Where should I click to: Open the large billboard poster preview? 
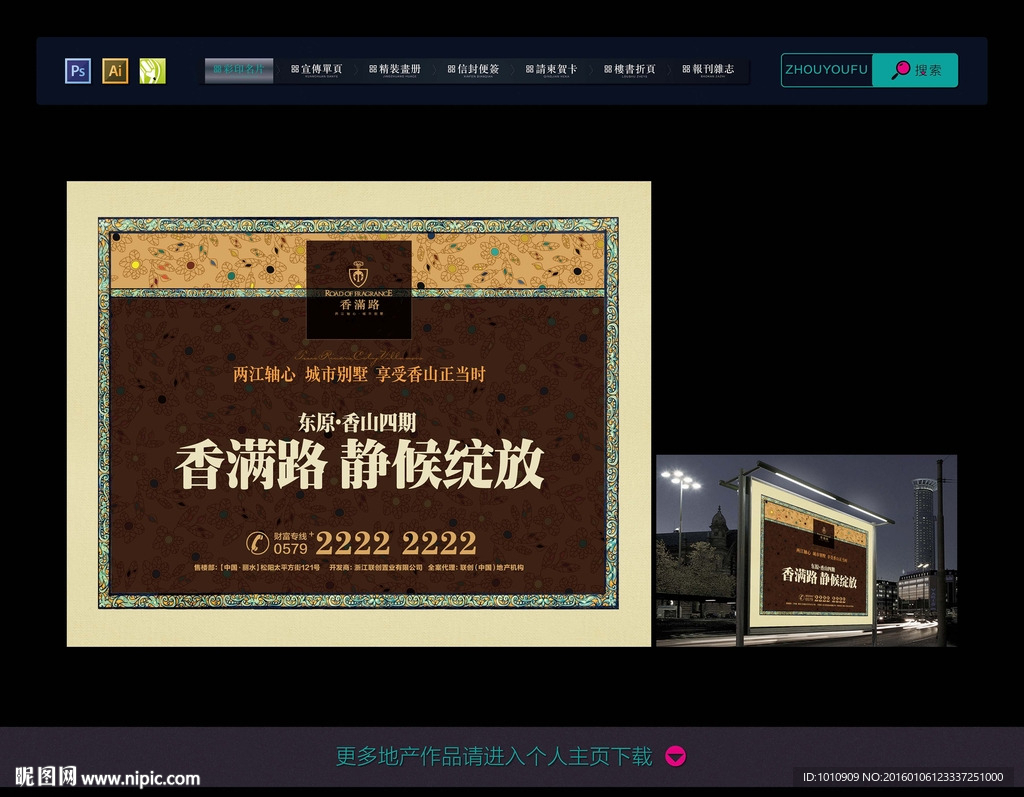click(359, 414)
